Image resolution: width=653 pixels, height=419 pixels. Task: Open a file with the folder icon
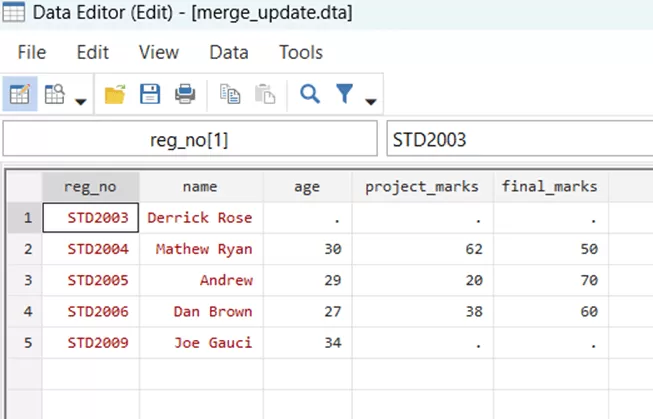click(x=115, y=94)
